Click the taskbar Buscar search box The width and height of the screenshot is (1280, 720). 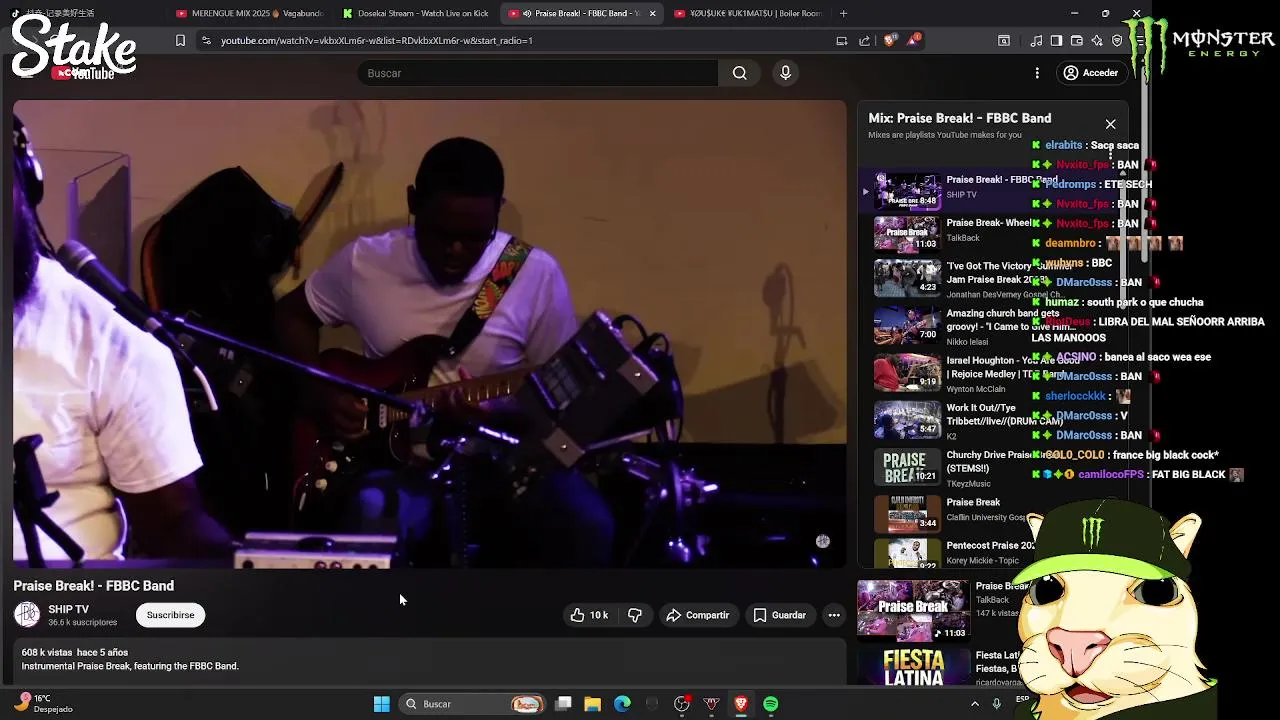pos(474,704)
